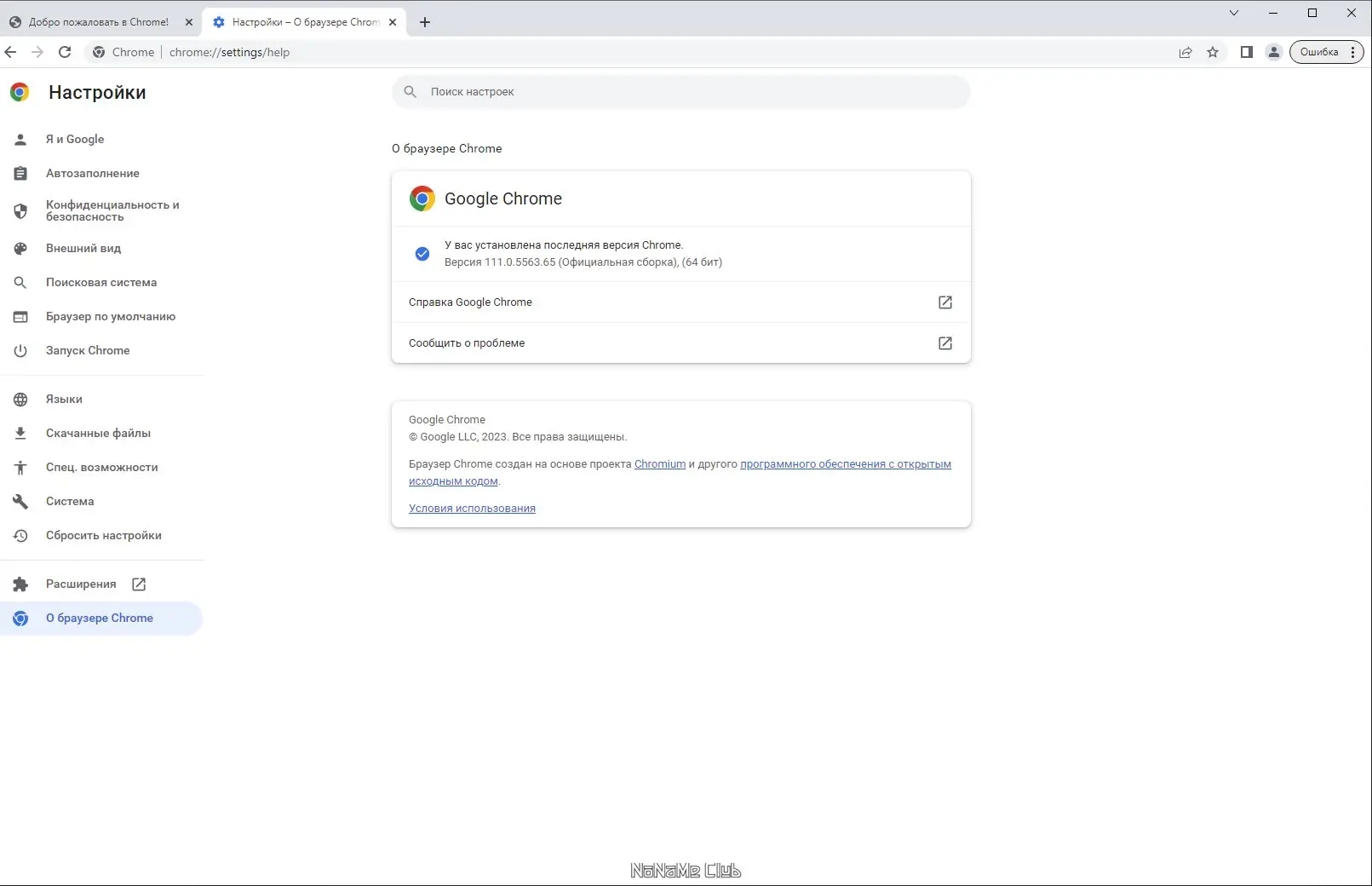
Task: Select Скачанные файлы in sidebar
Action: click(x=98, y=434)
